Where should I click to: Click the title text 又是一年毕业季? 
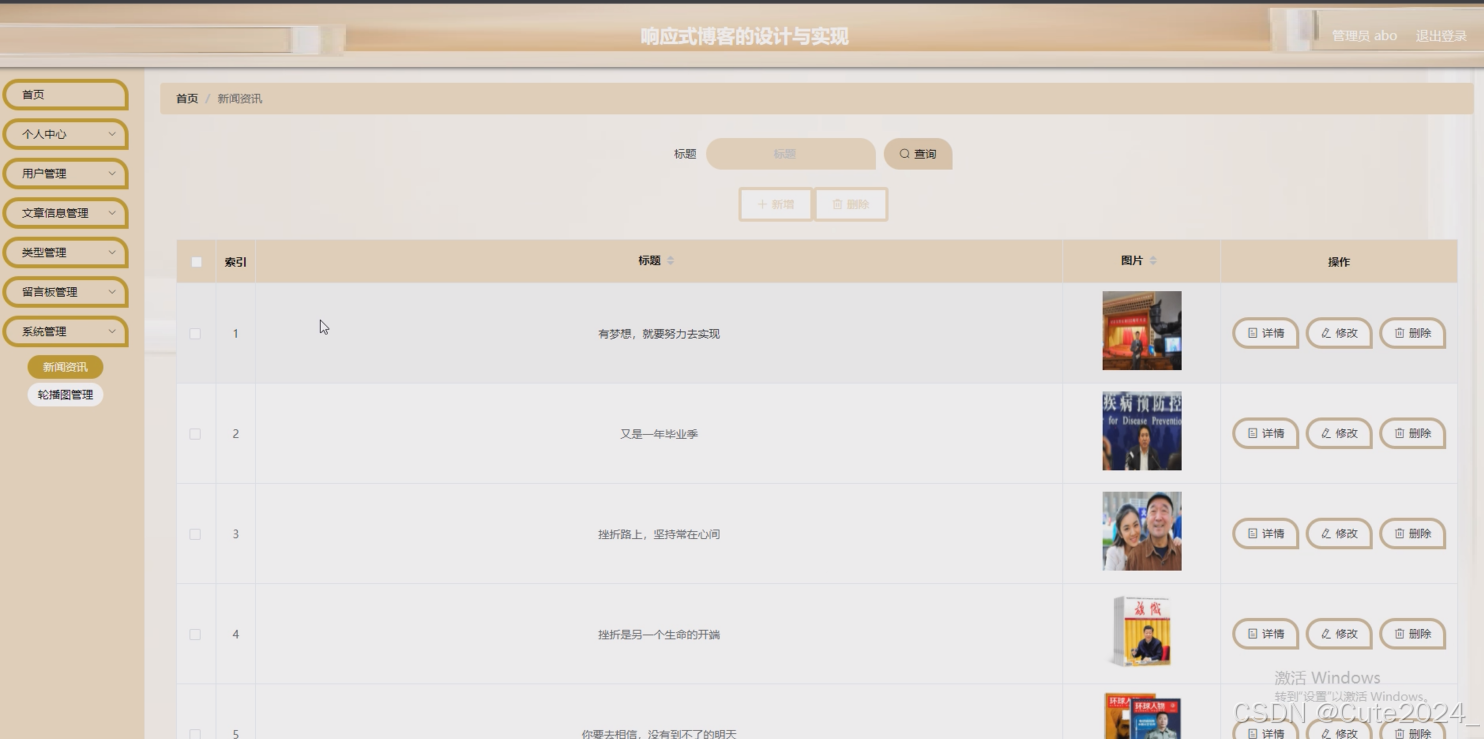659,434
